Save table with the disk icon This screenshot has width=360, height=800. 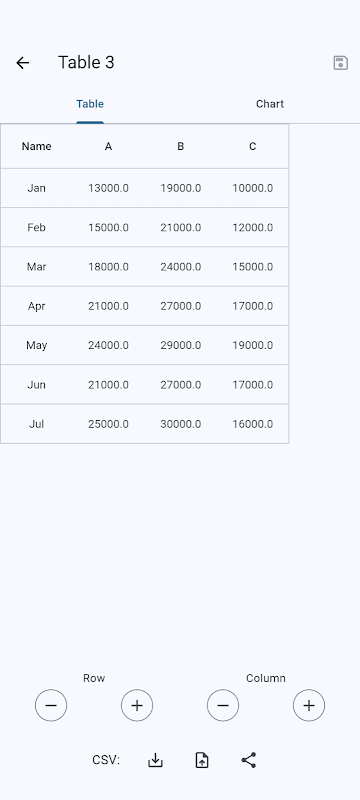pyautogui.click(x=341, y=63)
